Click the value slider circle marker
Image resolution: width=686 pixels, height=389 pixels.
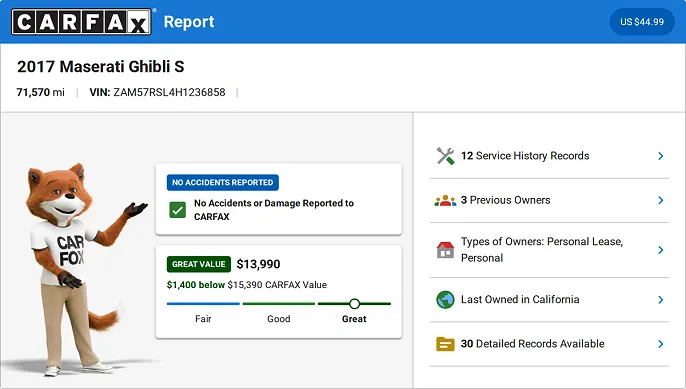click(x=354, y=304)
